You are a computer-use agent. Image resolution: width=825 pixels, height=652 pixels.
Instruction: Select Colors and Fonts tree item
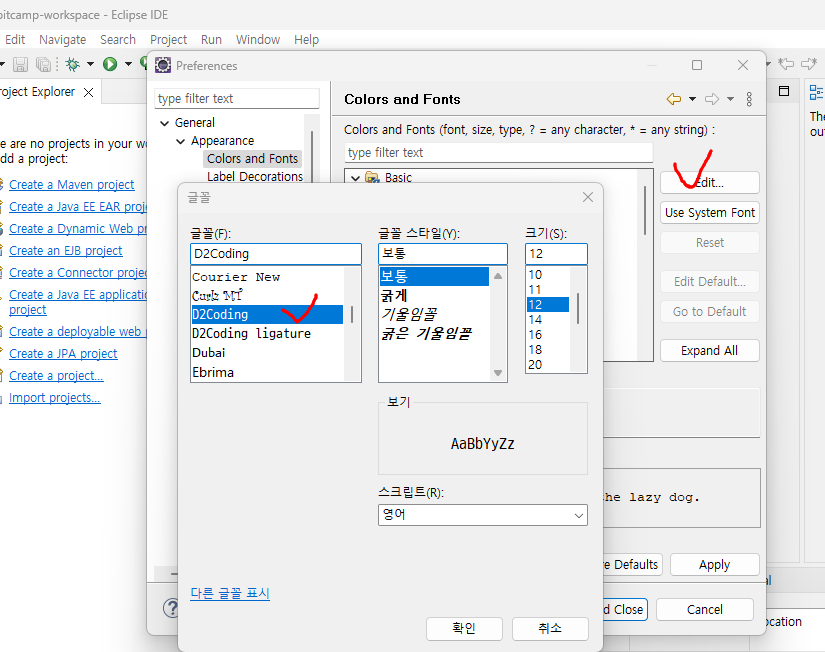pyautogui.click(x=253, y=158)
